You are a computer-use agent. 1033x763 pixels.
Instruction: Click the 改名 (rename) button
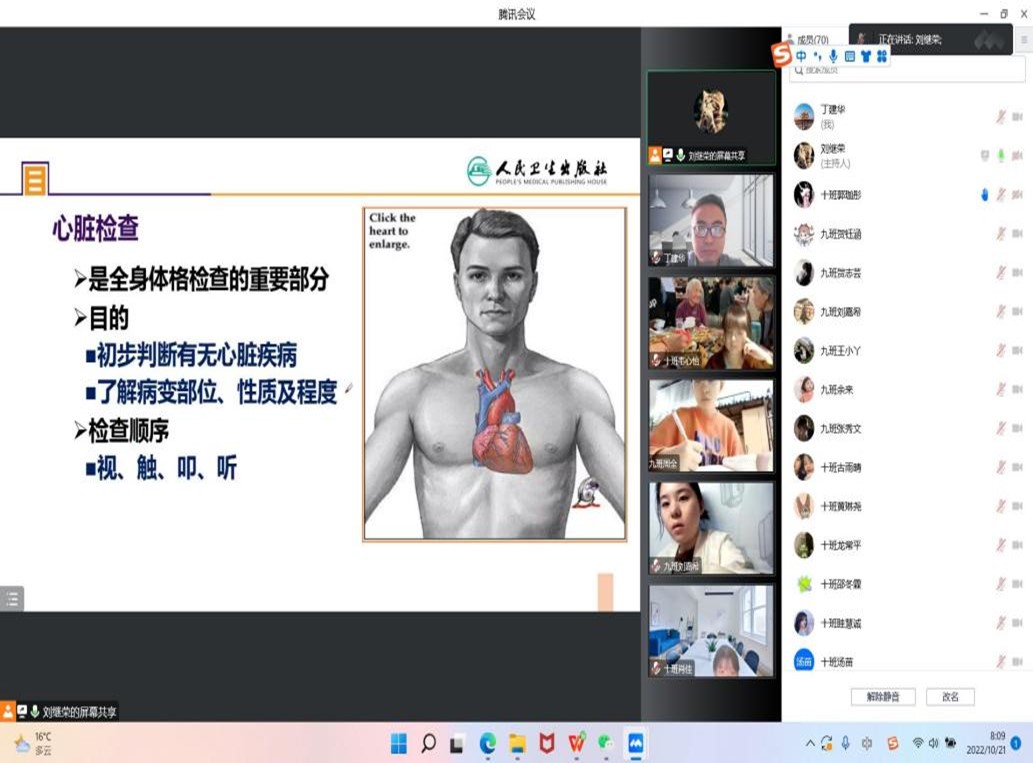pos(949,697)
